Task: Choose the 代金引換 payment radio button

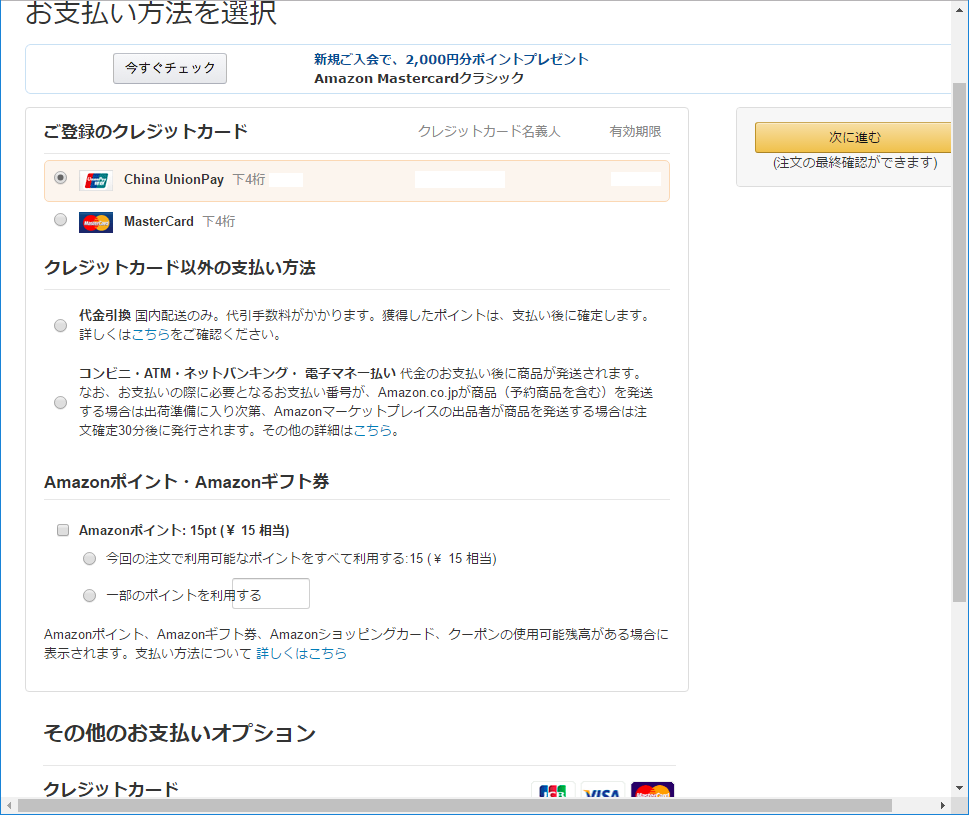Action: tap(61, 325)
